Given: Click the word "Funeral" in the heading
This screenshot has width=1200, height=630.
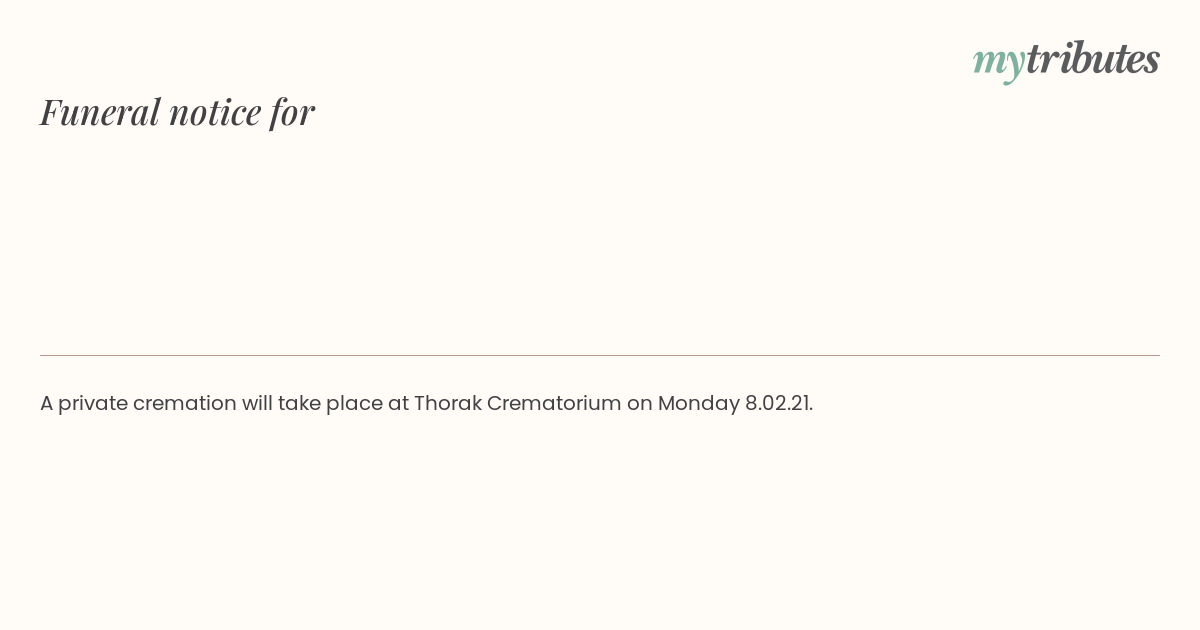Looking at the screenshot, I should pyautogui.click(x=99, y=112).
